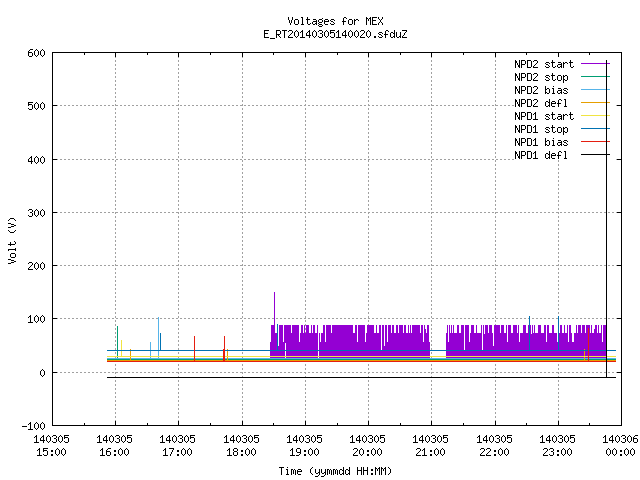
Task: Click the 'NPD2 defl' legend label
Action: pyautogui.click(x=541, y=103)
